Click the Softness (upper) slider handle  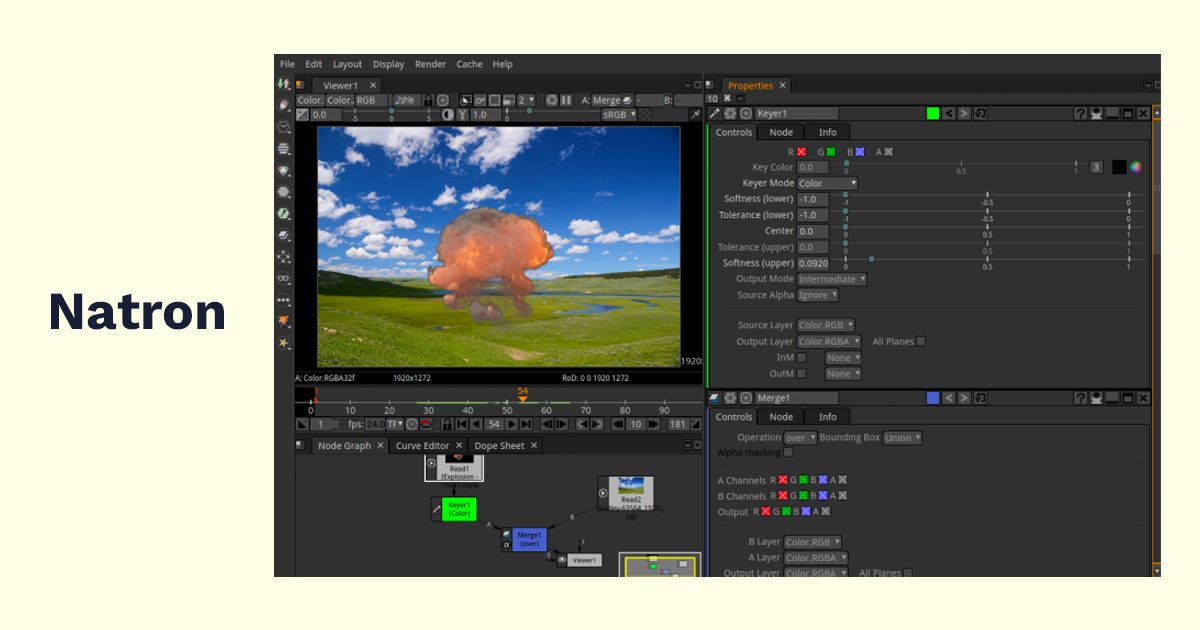click(871, 259)
